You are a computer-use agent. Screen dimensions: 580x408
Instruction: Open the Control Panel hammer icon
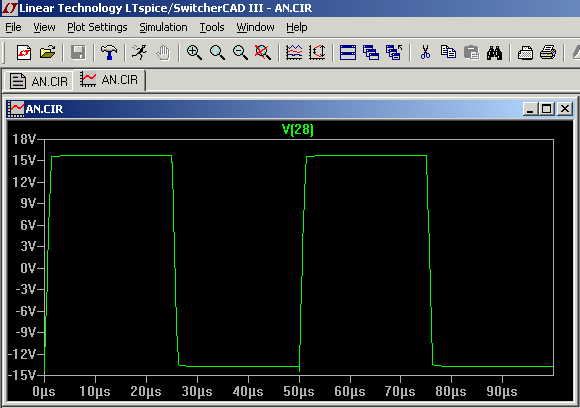click(109, 53)
